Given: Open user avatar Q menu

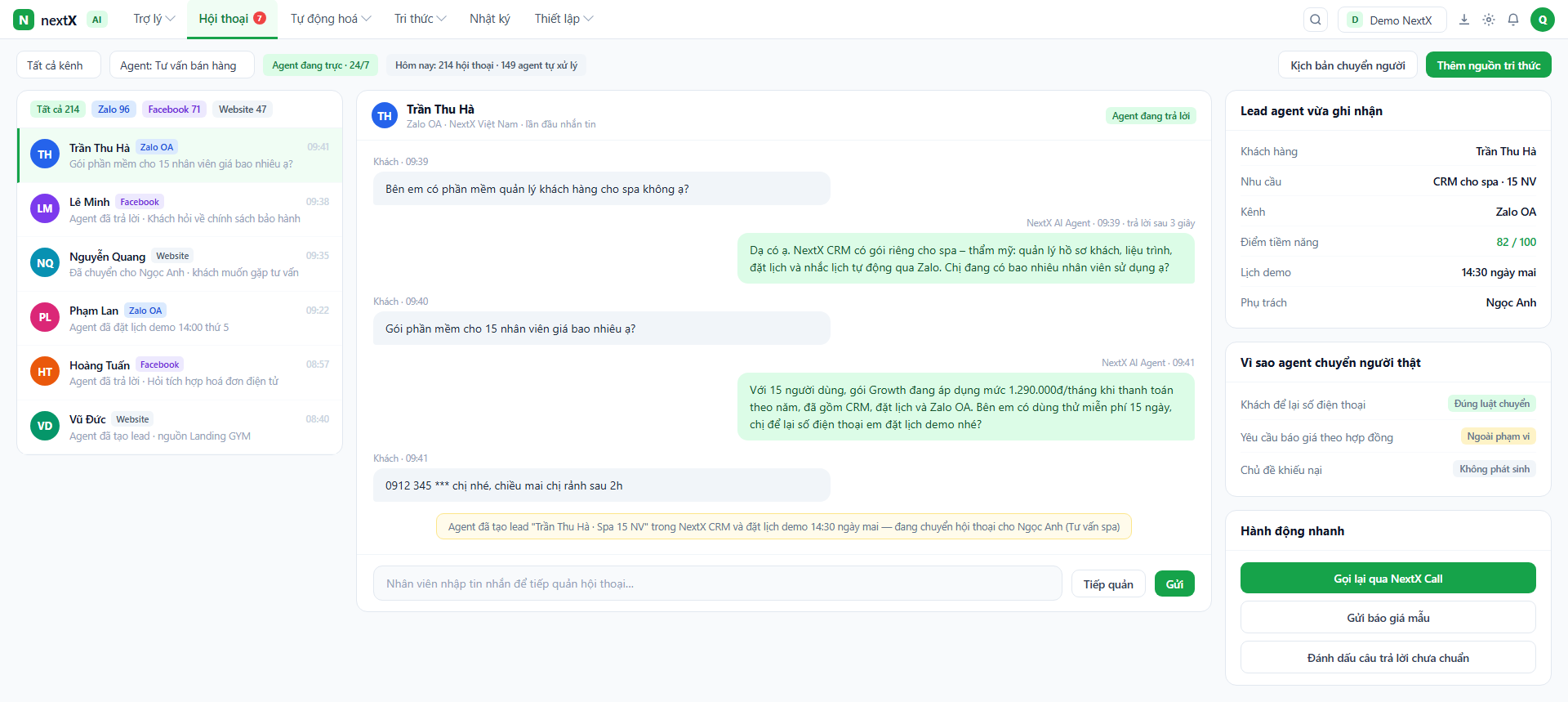Looking at the screenshot, I should point(1543,20).
